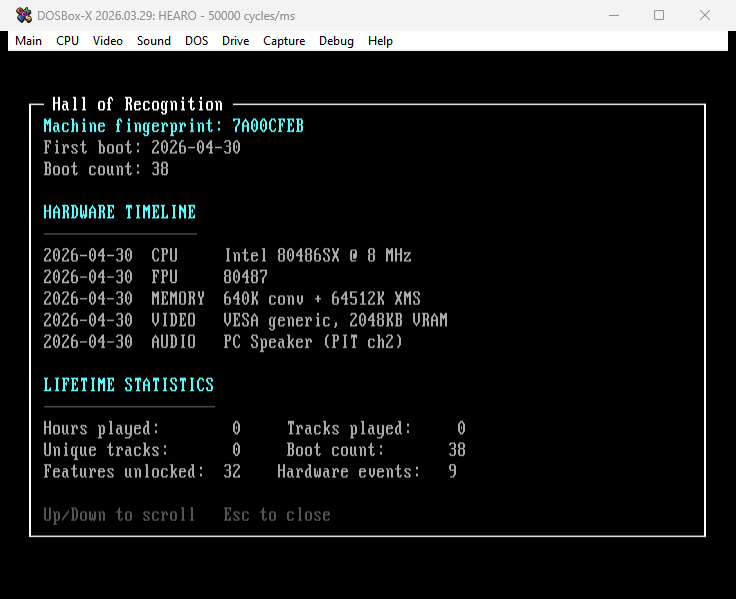Click the 'Up/Down to scroll' hint
736x599 pixels.
click(119, 515)
